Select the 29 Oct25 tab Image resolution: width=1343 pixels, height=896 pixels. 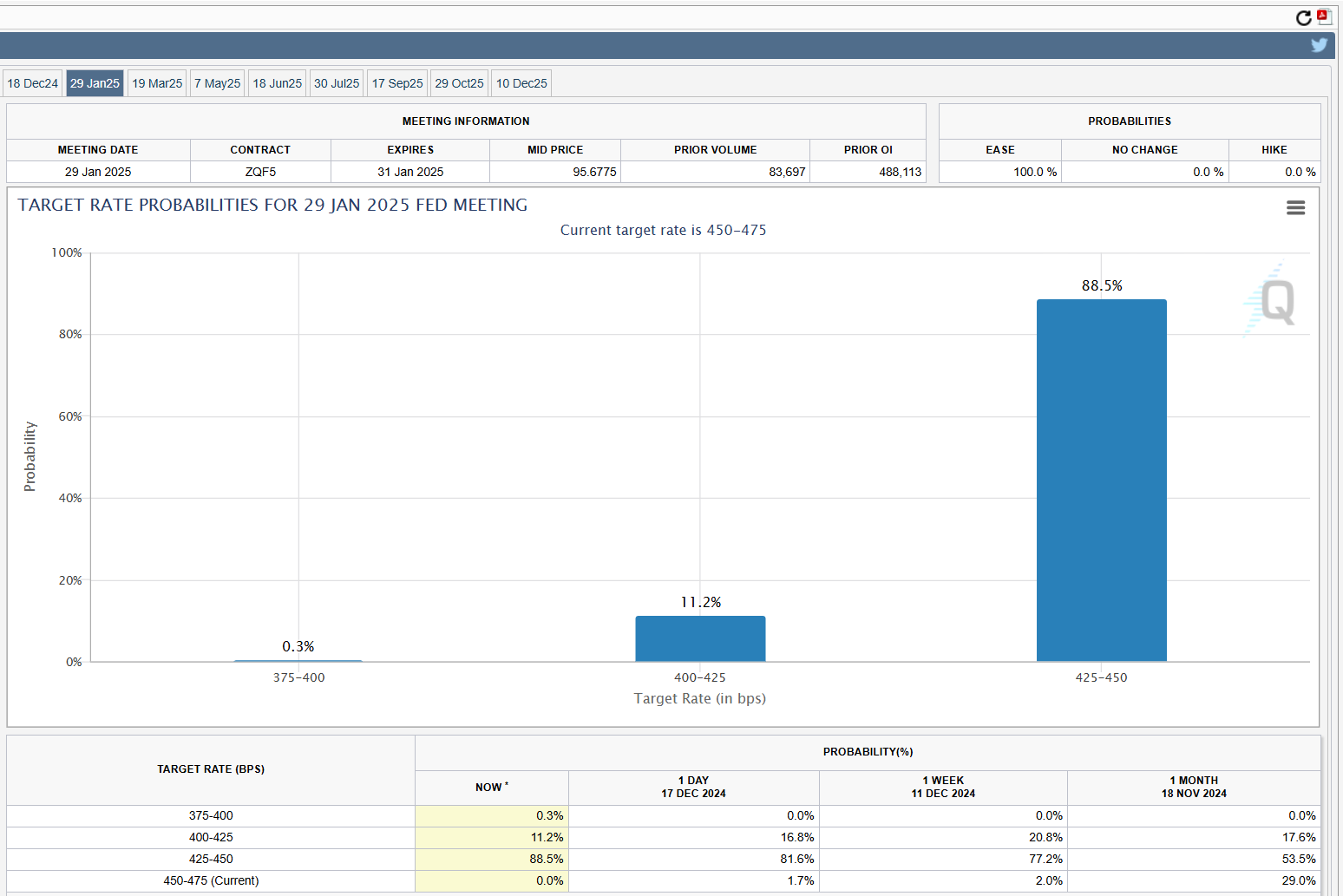point(460,83)
